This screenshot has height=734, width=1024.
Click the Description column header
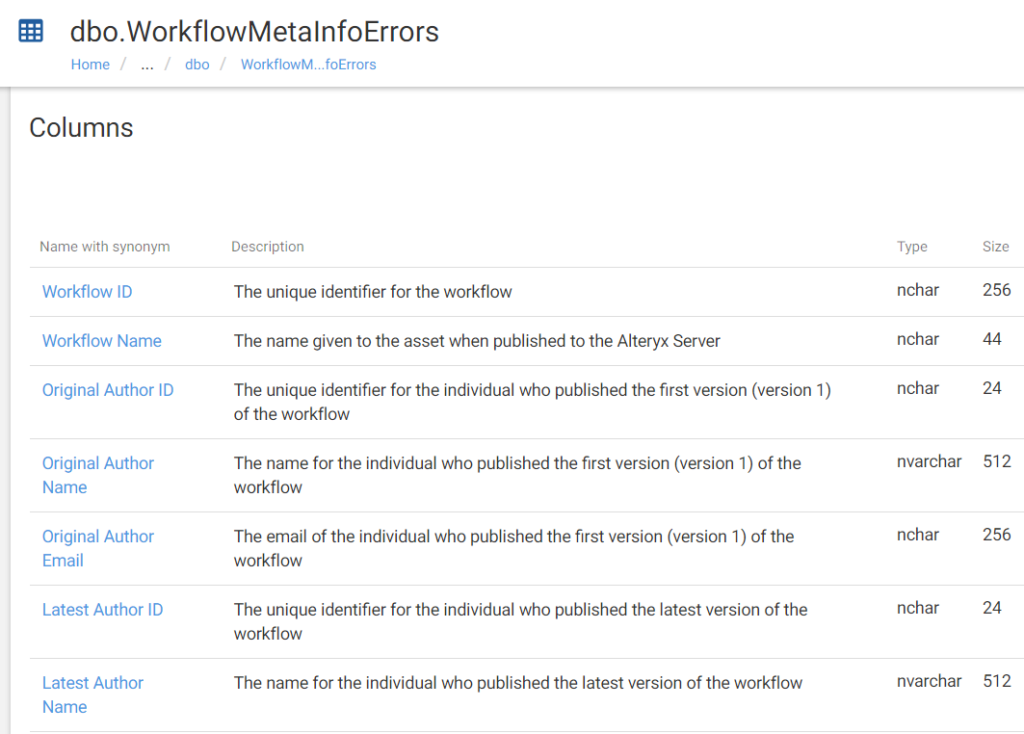tap(268, 247)
